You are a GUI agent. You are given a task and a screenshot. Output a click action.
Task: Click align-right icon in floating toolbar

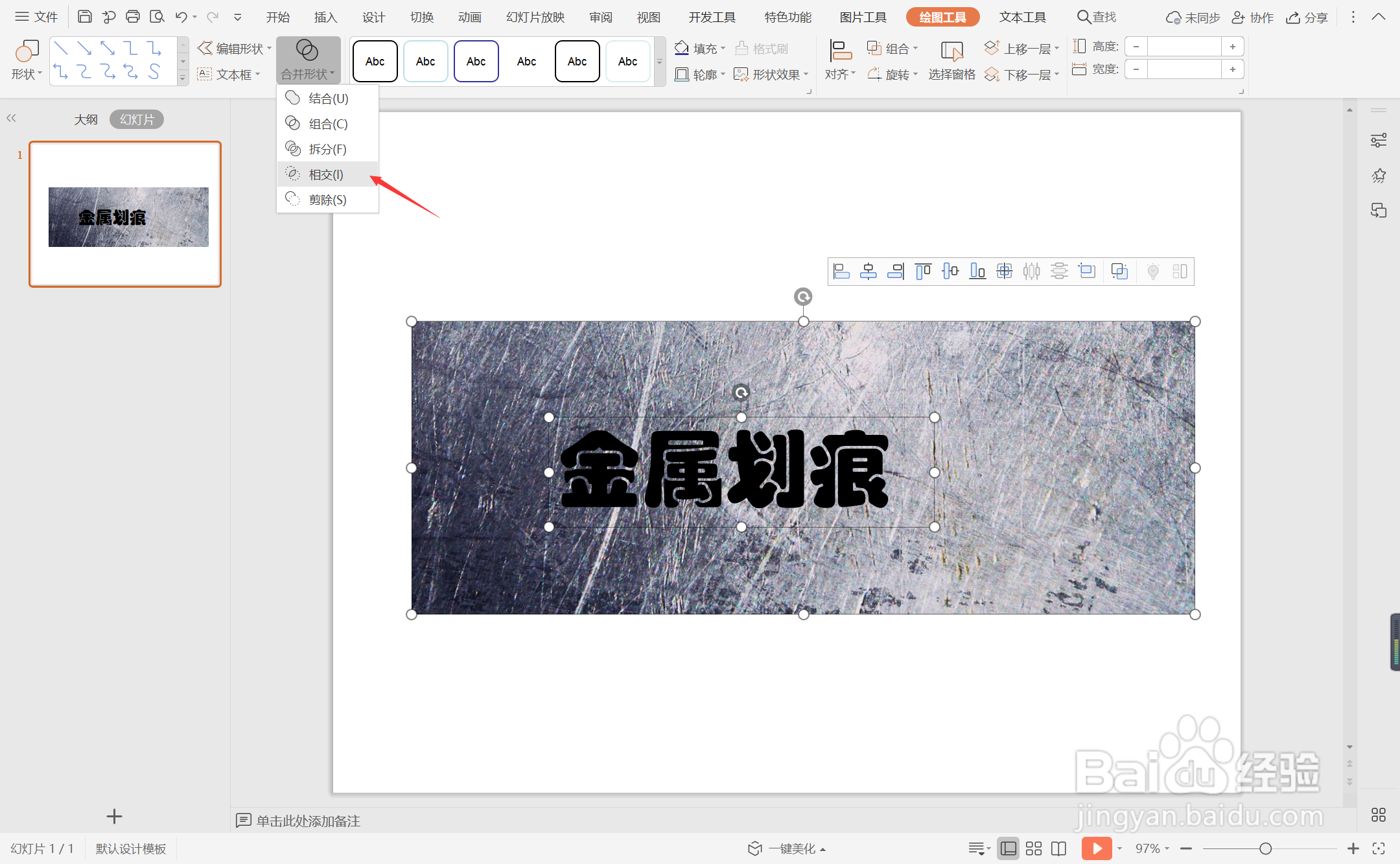tap(896, 272)
